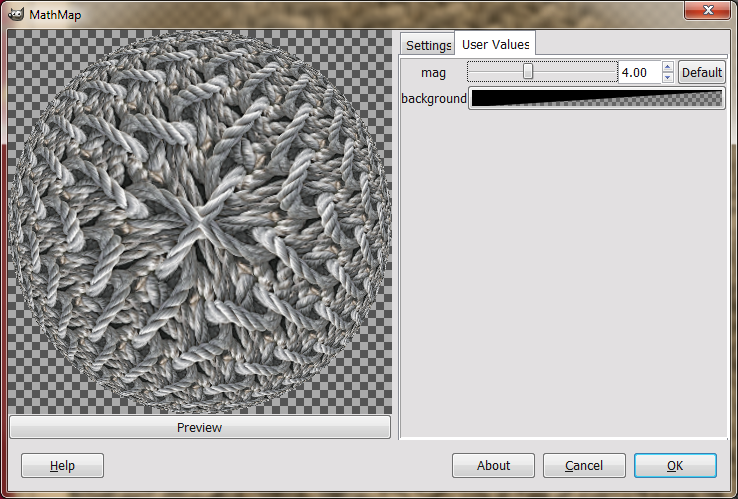The height and width of the screenshot is (499, 738).
Task: Select the User Values tab
Action: (x=495, y=44)
